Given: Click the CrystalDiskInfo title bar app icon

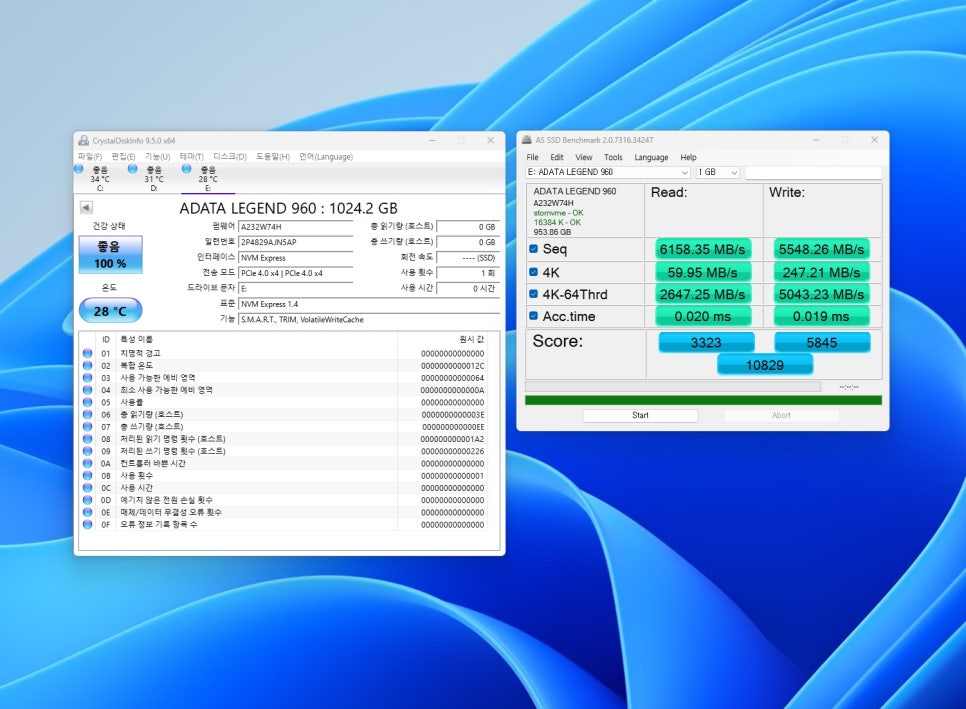Looking at the screenshot, I should click(x=83, y=140).
